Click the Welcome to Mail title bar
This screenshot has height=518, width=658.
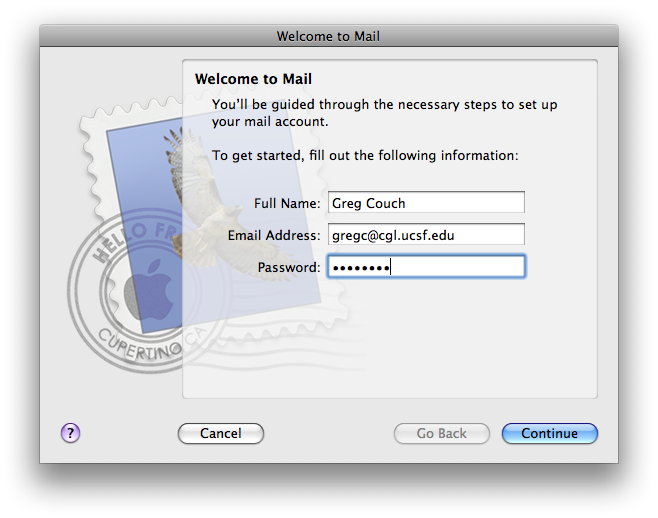point(328,37)
